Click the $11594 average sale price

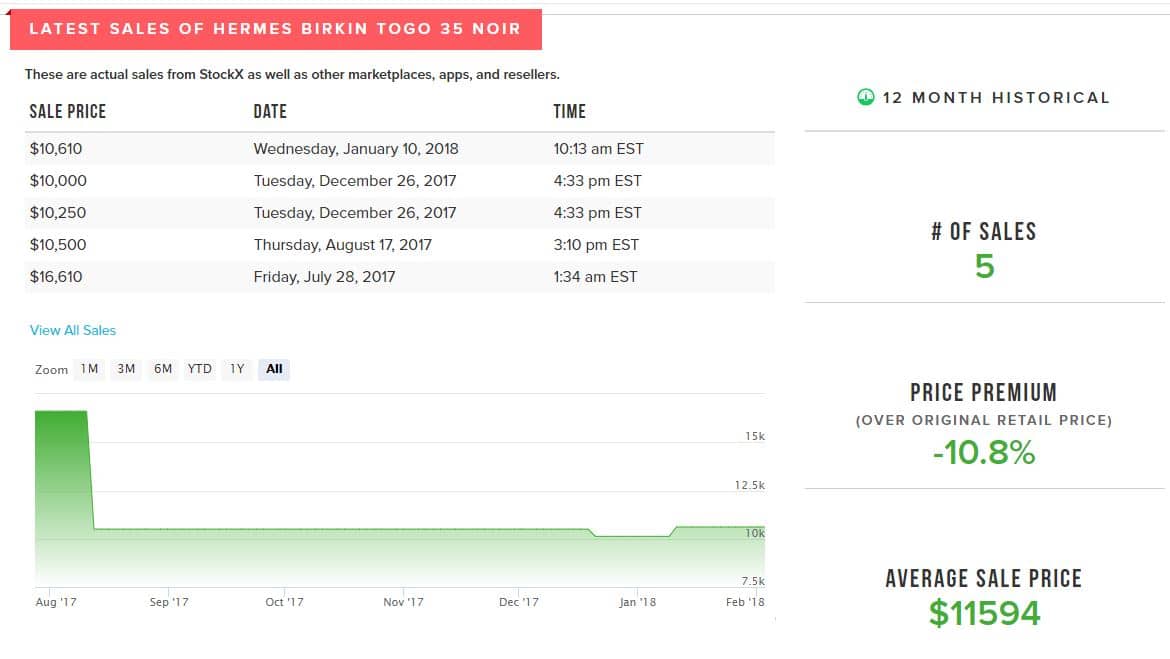point(984,613)
